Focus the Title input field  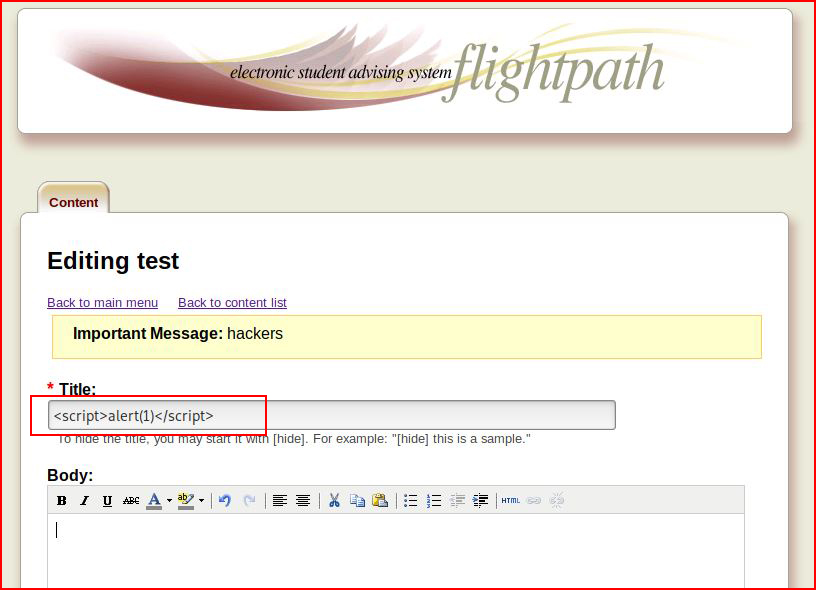tap(332, 415)
